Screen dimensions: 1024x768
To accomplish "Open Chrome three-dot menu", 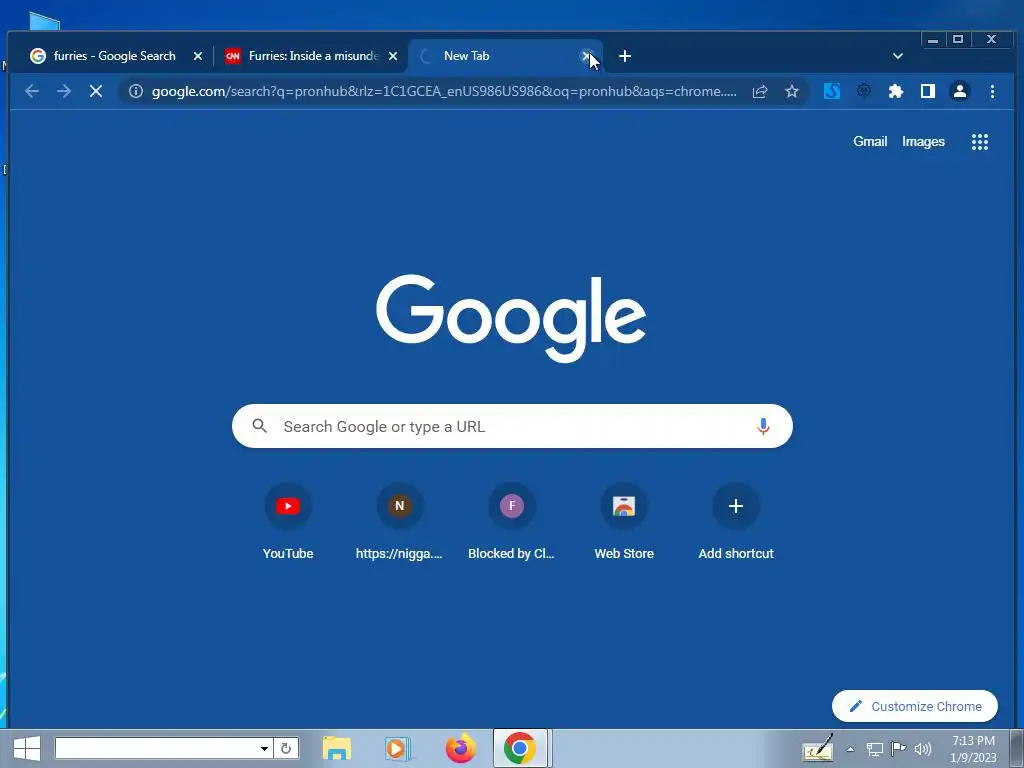I will [x=992, y=91].
